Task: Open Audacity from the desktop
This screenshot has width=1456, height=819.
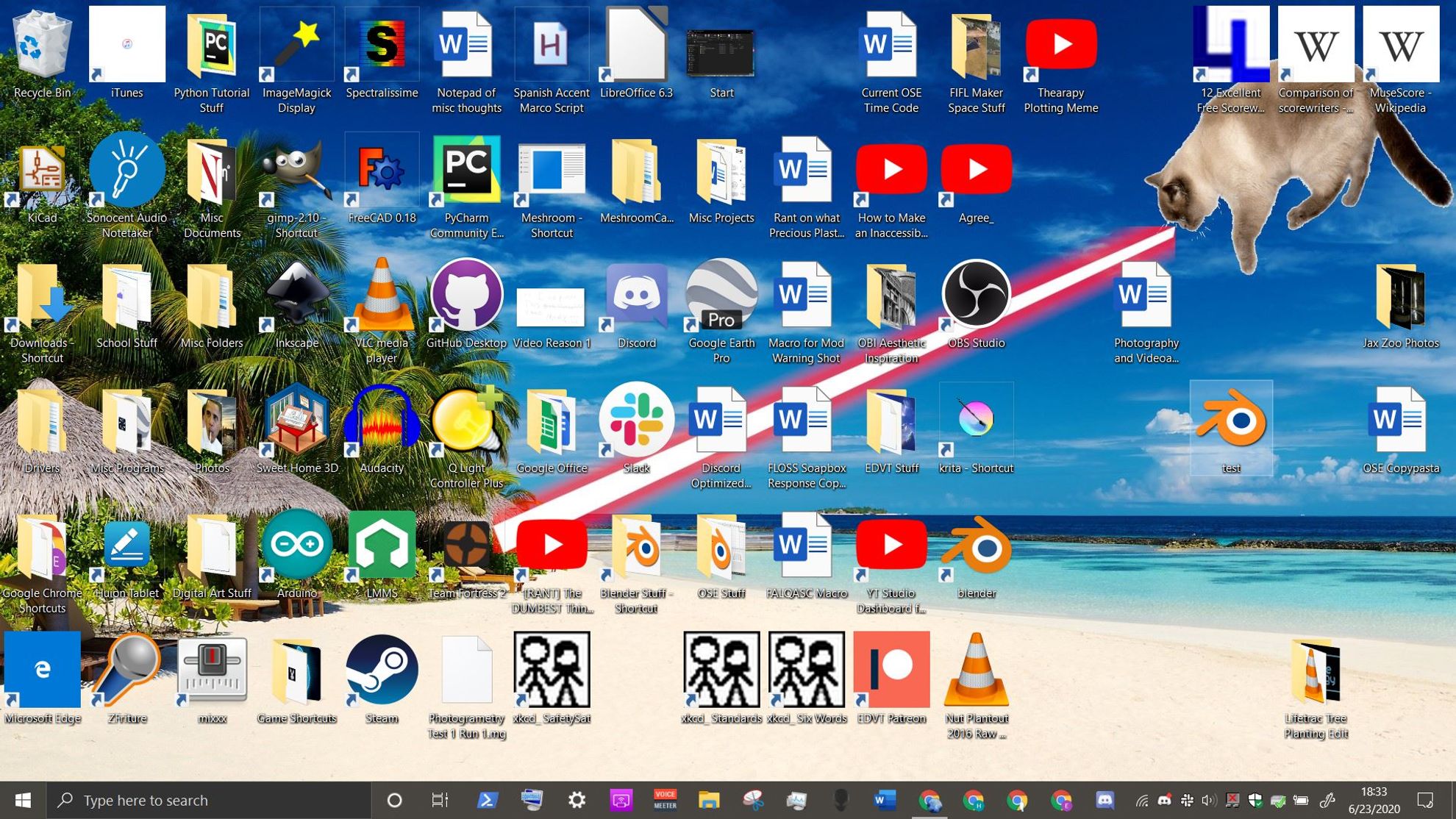Action: 382,421
